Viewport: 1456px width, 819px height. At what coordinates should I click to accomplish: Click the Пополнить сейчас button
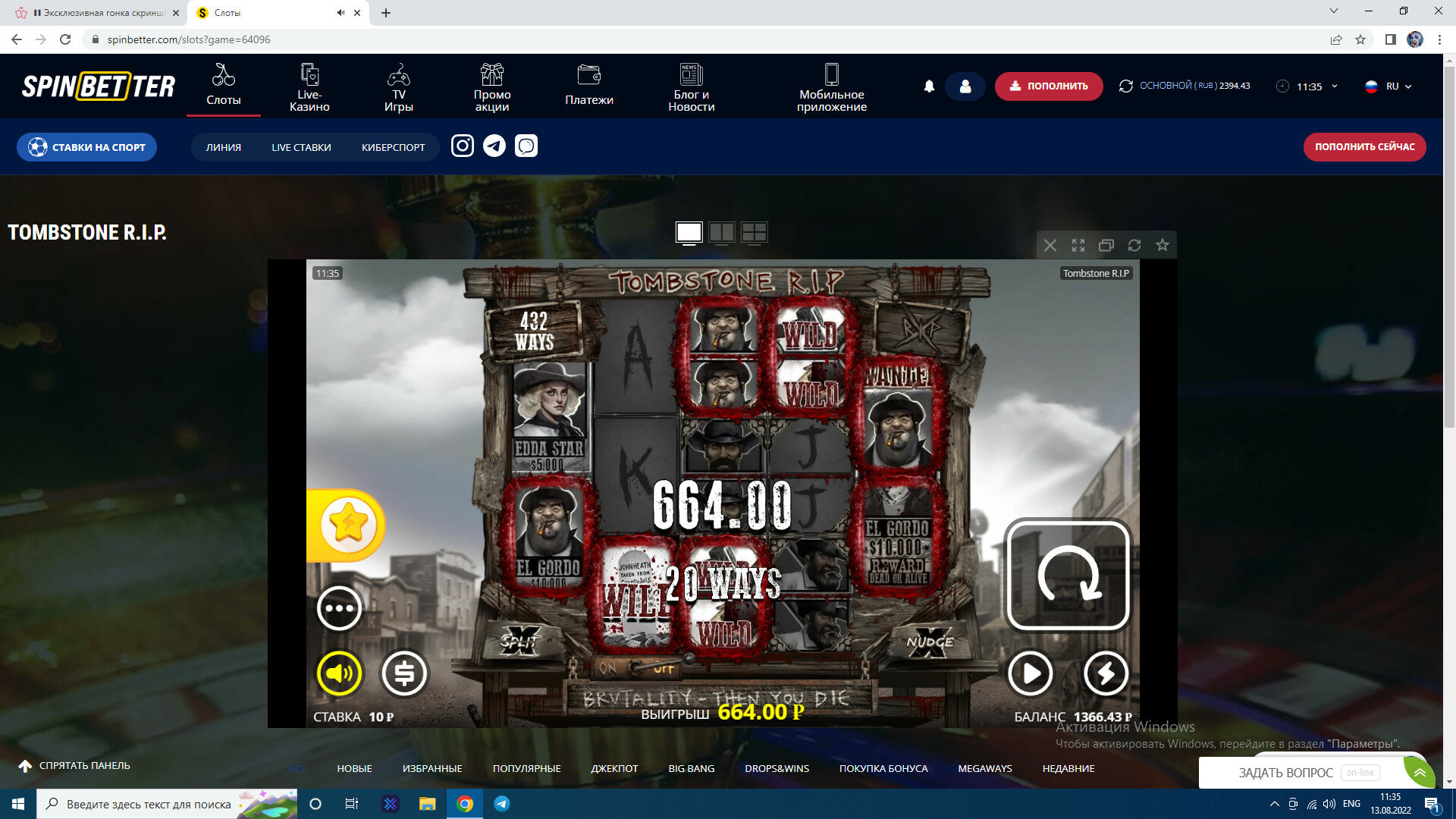pyautogui.click(x=1364, y=147)
